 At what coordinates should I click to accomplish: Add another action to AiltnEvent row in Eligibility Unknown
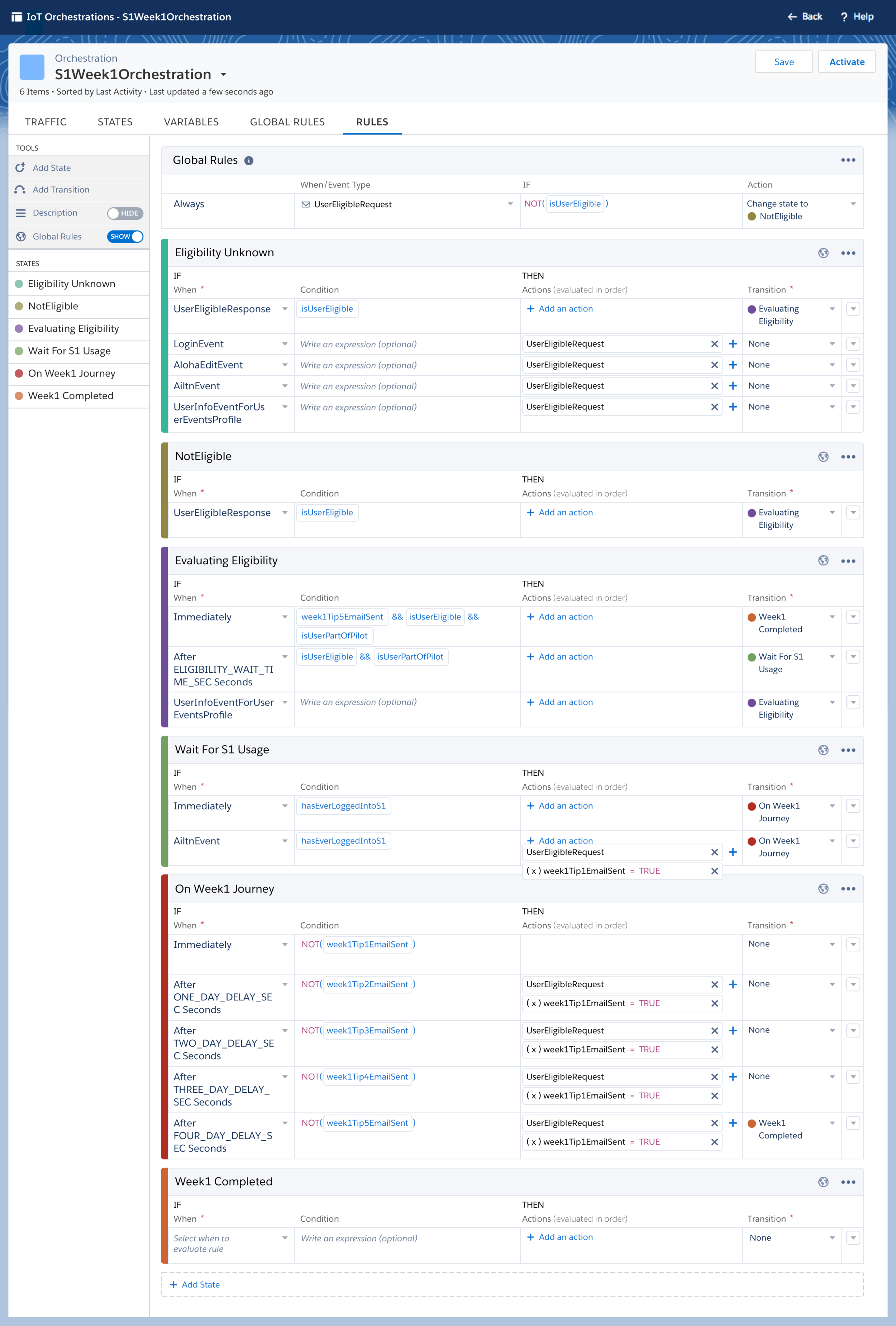point(733,386)
